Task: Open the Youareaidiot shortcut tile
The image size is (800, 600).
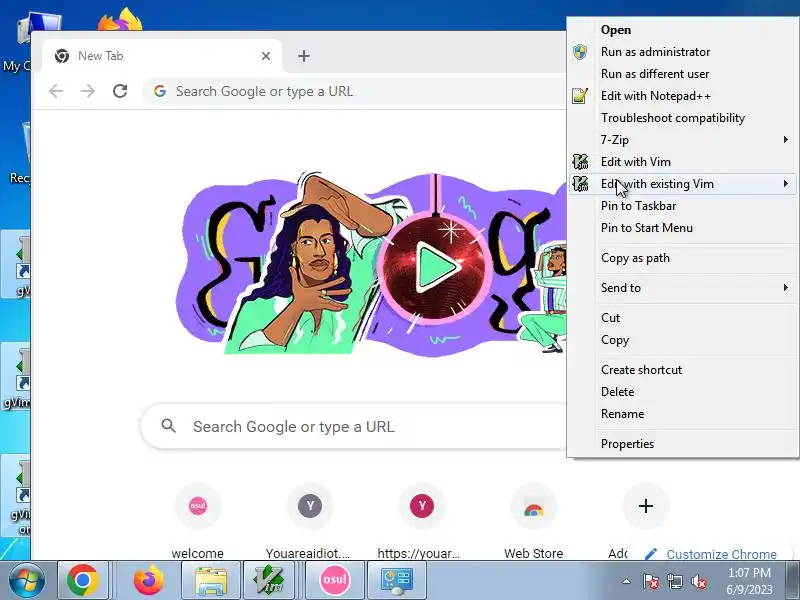Action: point(309,521)
